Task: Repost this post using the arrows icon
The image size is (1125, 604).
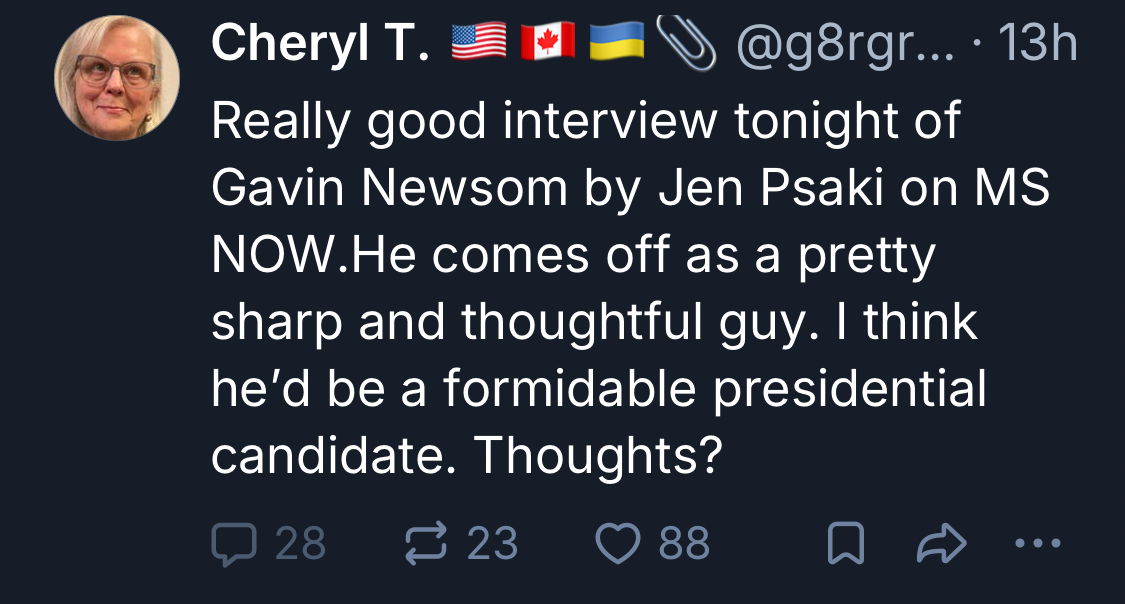Action: click(x=425, y=543)
